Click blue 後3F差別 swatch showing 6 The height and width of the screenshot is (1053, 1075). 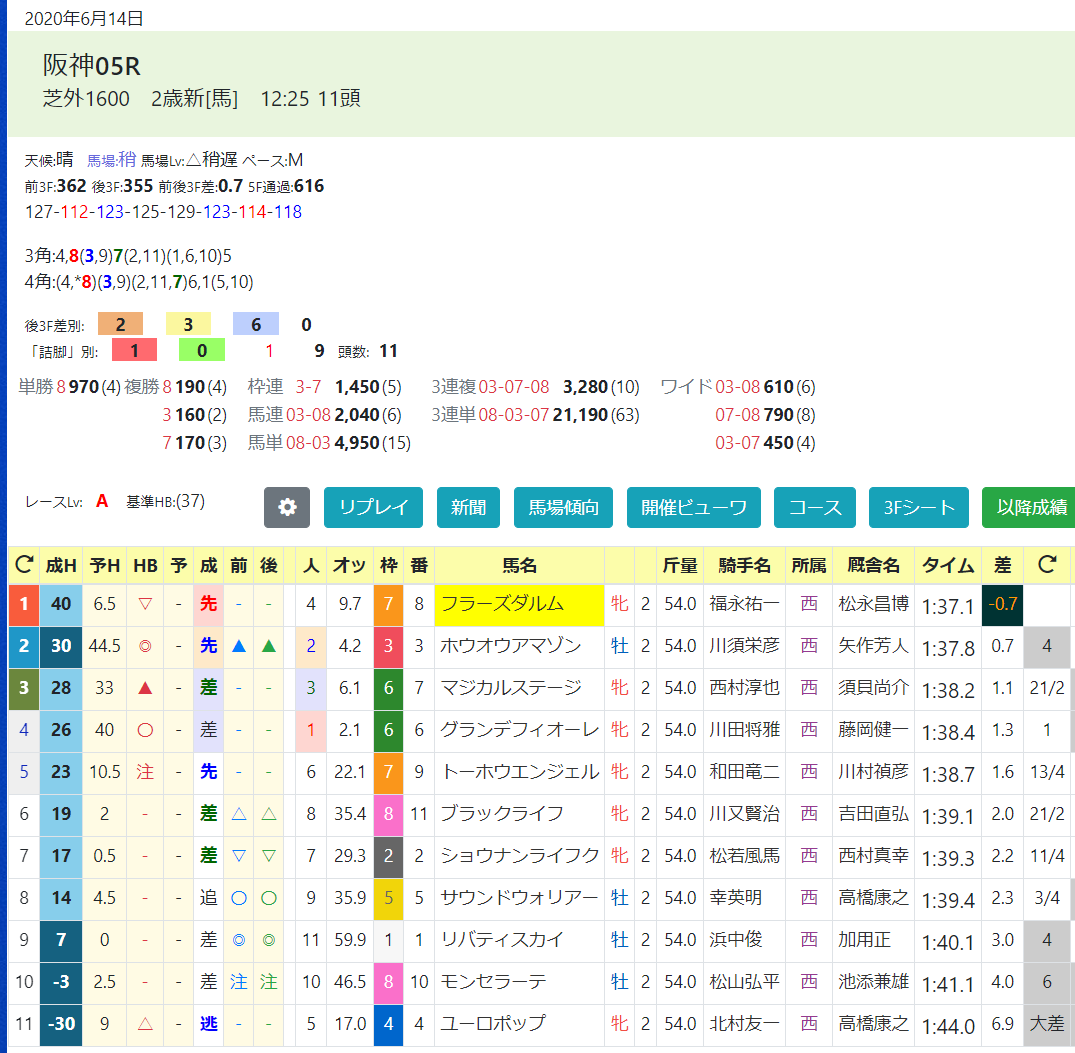tap(256, 324)
